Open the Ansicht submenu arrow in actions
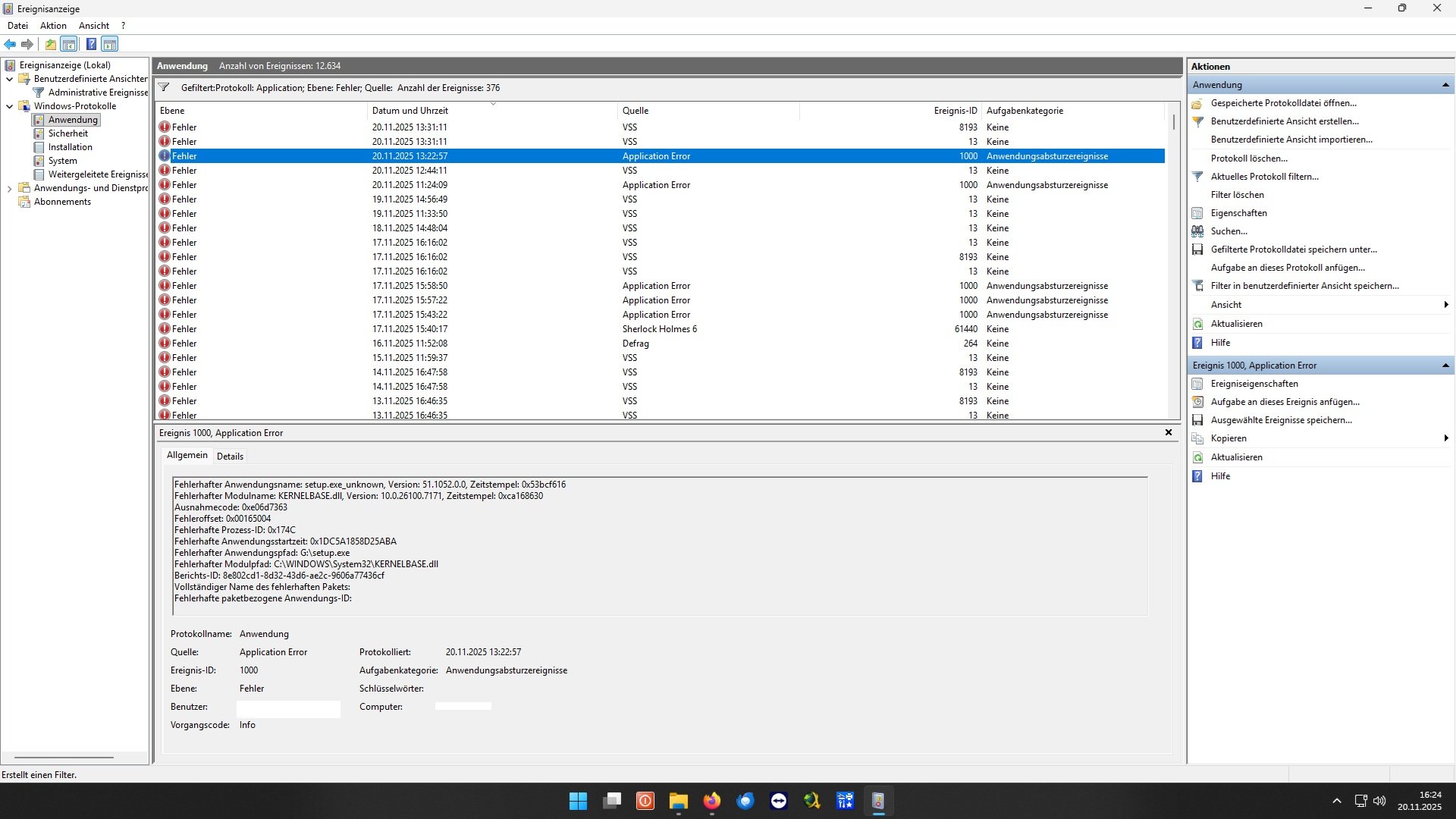Viewport: 1456px width, 819px height. 1446,305
